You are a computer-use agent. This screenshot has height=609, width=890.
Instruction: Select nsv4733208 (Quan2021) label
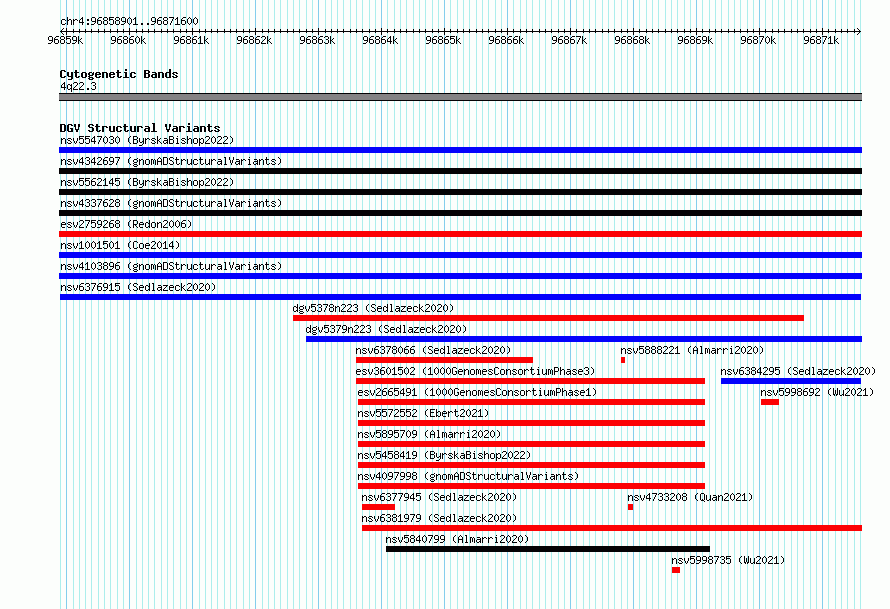pos(690,497)
